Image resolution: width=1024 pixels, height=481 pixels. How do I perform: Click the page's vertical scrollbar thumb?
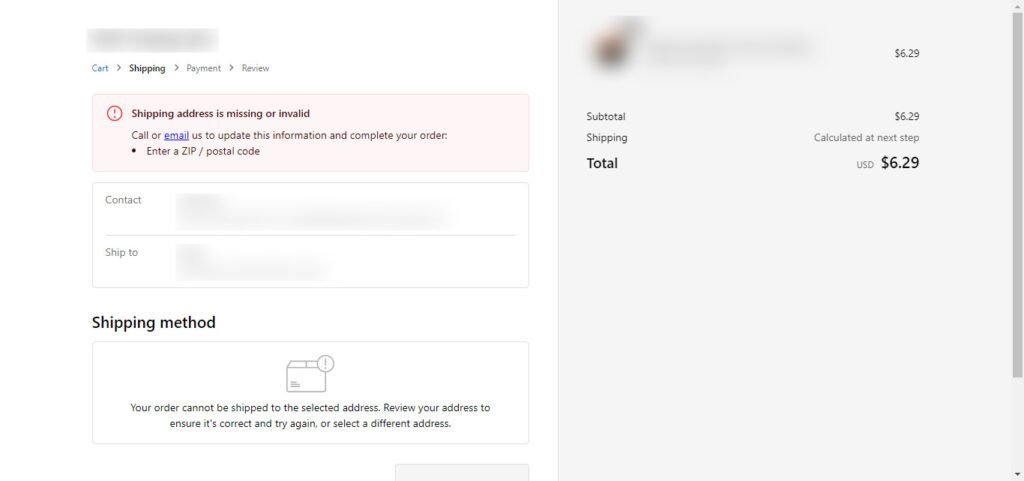tap(1017, 194)
